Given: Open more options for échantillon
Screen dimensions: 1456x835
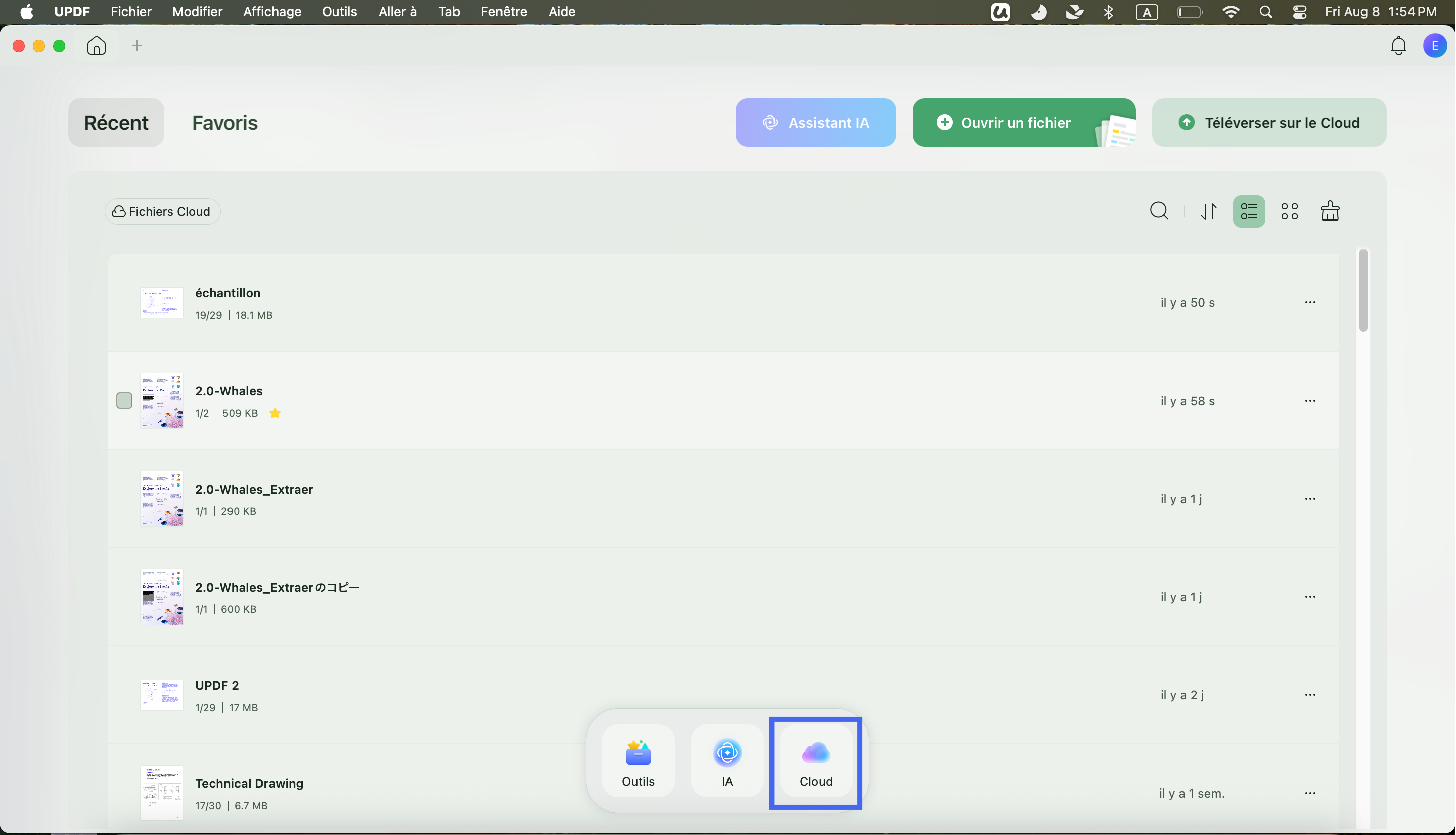Looking at the screenshot, I should (1310, 302).
